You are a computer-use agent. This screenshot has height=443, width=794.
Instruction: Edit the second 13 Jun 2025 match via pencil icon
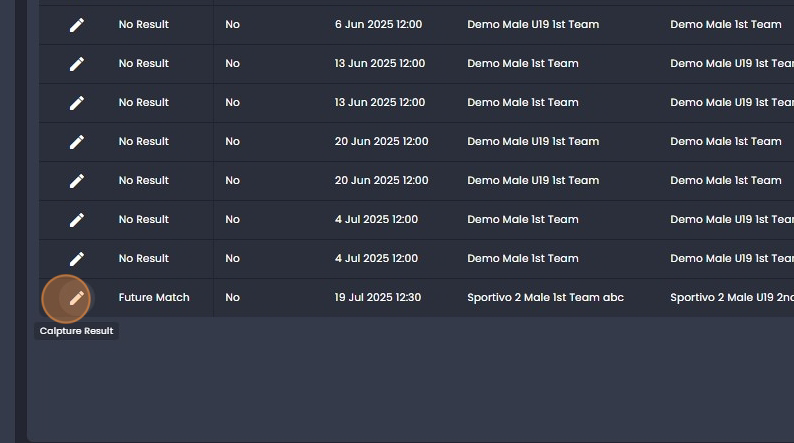coord(77,103)
